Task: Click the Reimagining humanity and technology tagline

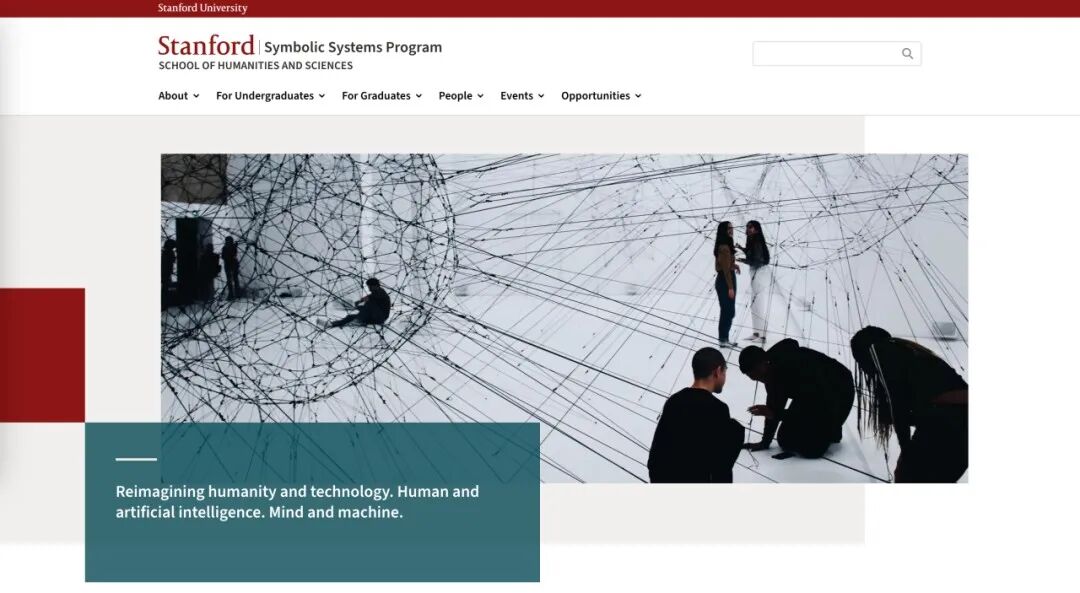Action: click(x=298, y=502)
